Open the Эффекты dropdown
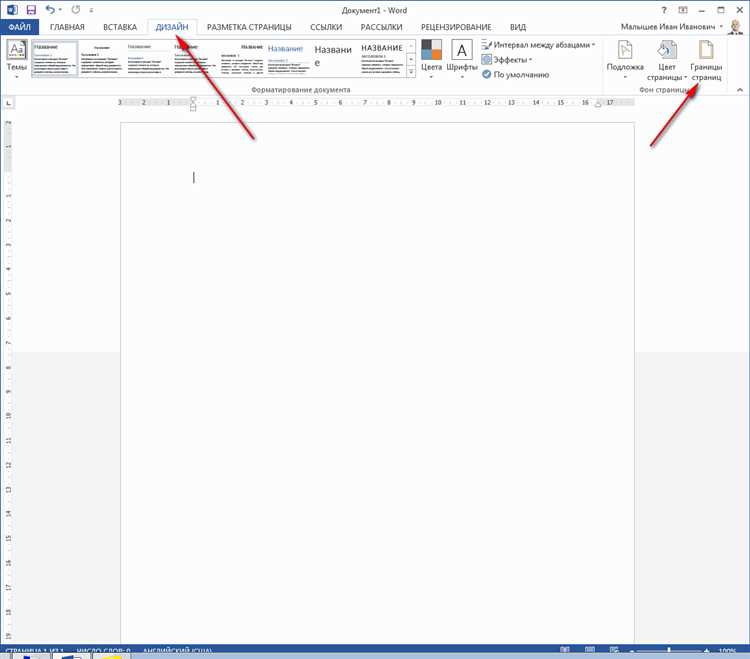The width and height of the screenshot is (750, 659). (x=507, y=60)
